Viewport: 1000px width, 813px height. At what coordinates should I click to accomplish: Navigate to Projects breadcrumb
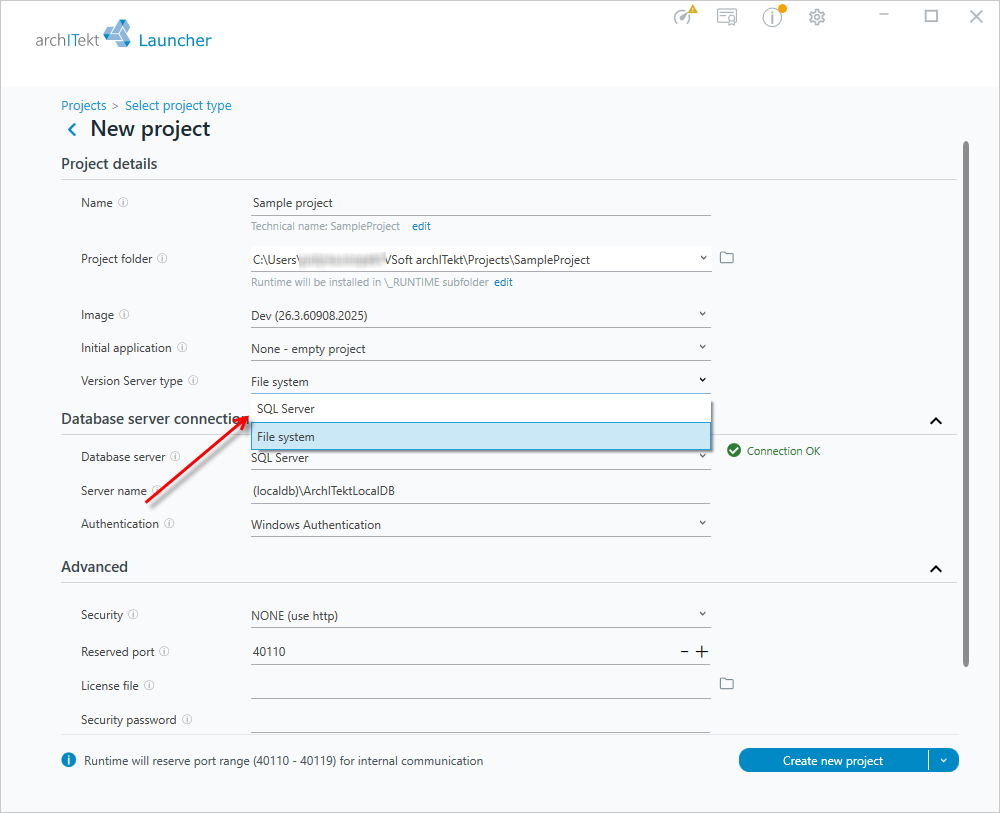click(x=84, y=106)
